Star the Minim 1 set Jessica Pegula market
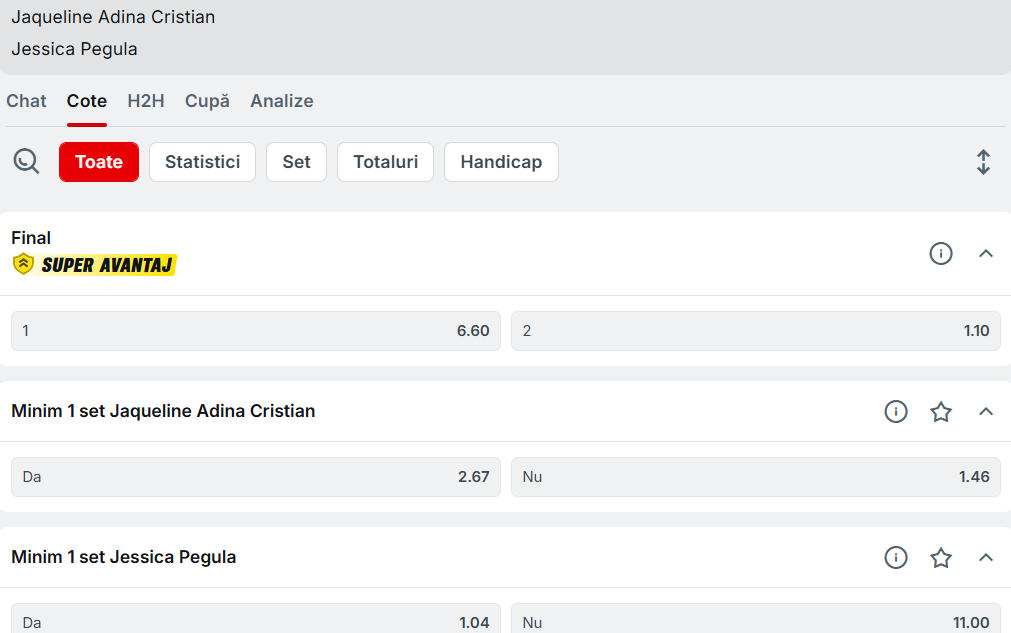This screenshot has height=633, width=1011. pyautogui.click(x=941, y=557)
